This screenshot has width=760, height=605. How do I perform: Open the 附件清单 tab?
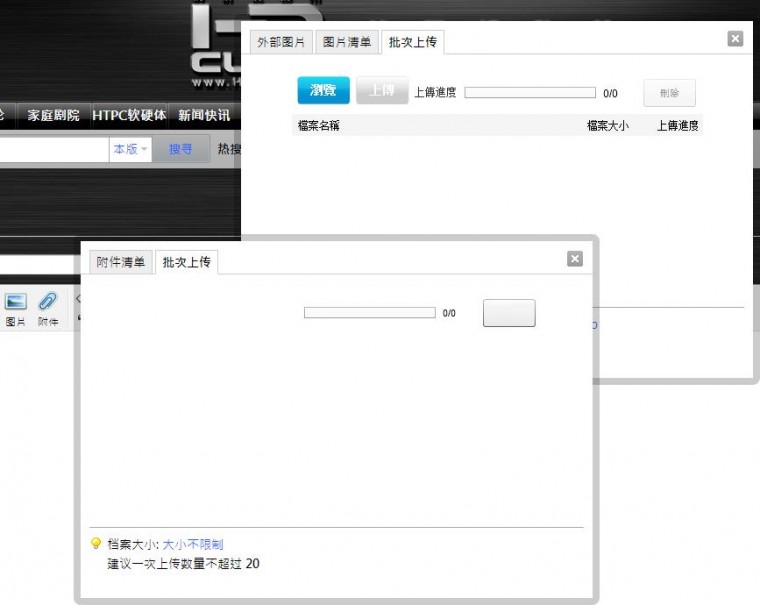(121, 262)
